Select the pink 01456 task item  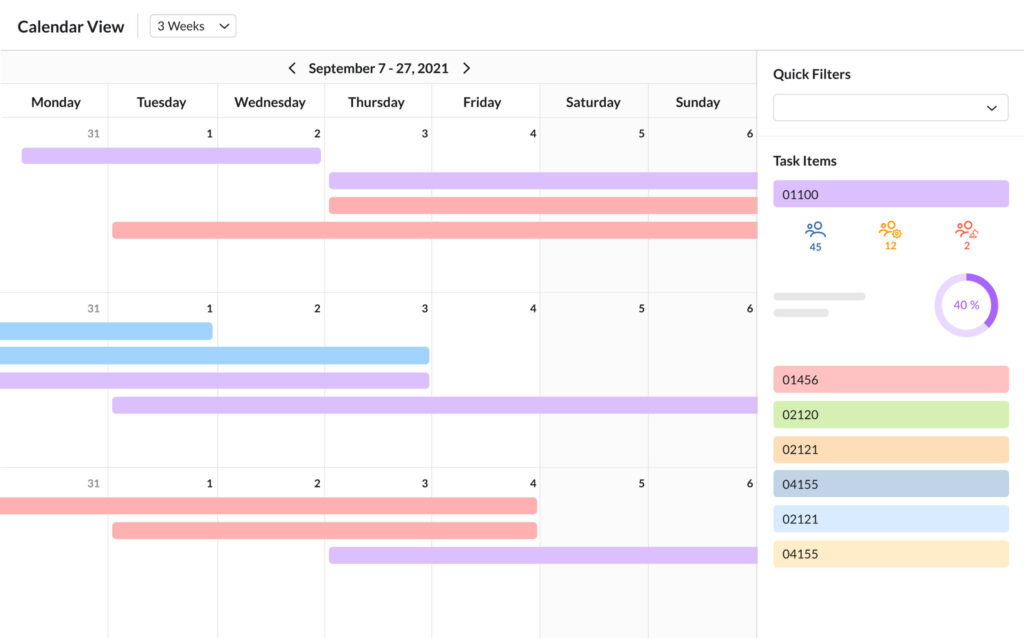pyautogui.click(x=890, y=379)
